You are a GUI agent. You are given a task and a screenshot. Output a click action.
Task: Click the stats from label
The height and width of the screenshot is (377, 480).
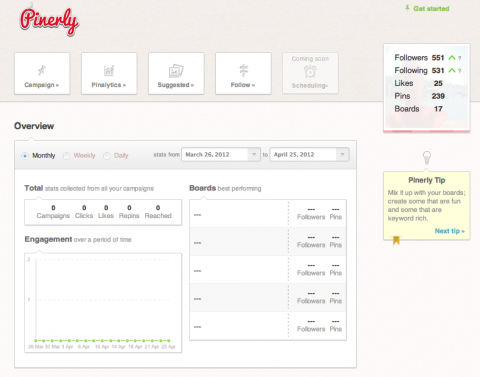[x=166, y=155]
